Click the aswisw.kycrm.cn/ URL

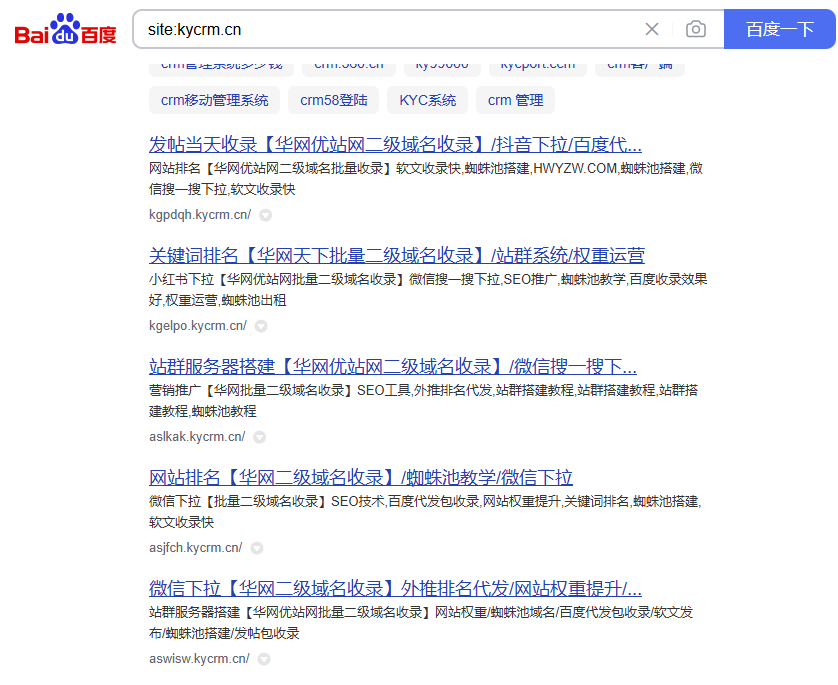click(x=199, y=659)
